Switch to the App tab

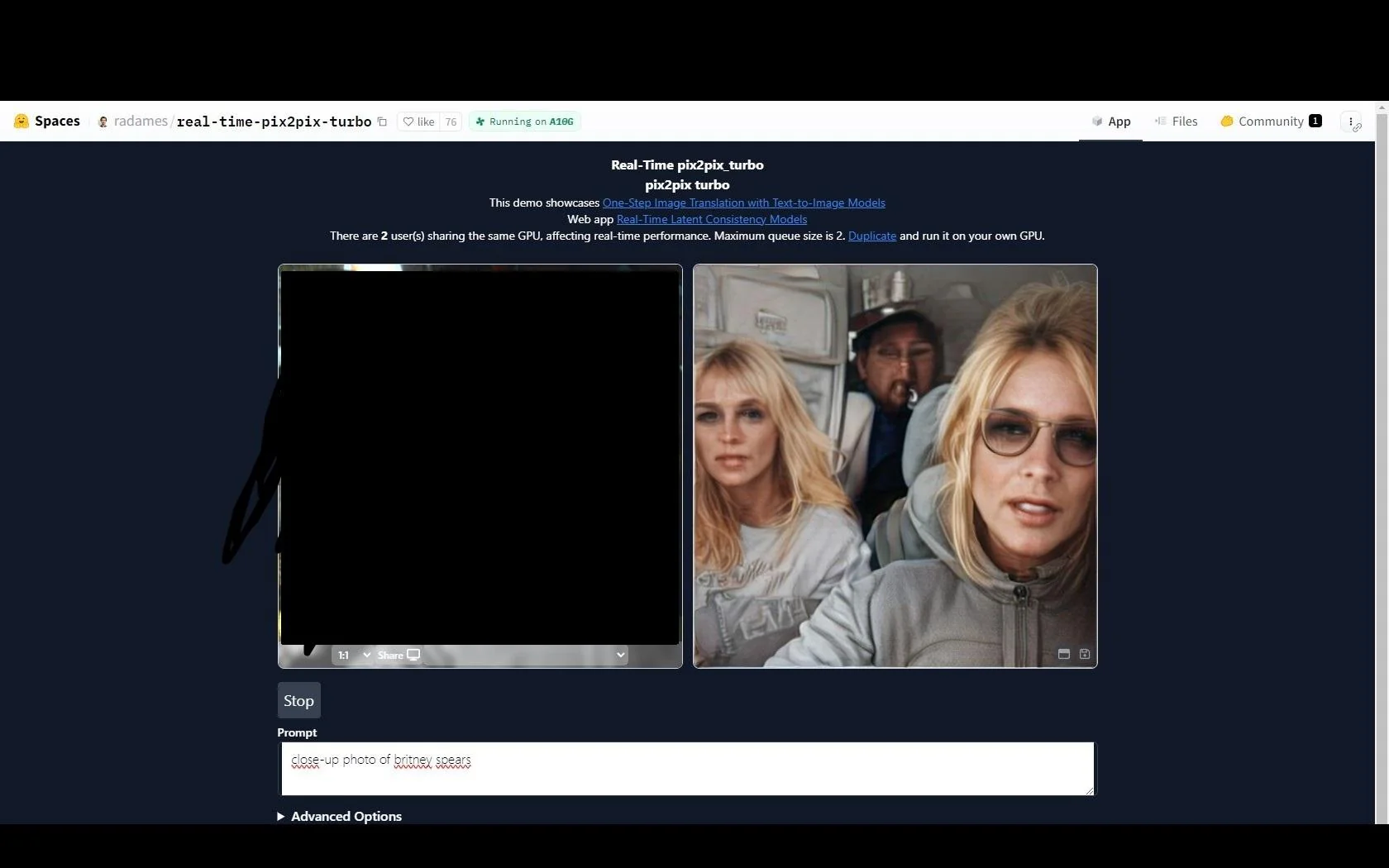point(1110,122)
